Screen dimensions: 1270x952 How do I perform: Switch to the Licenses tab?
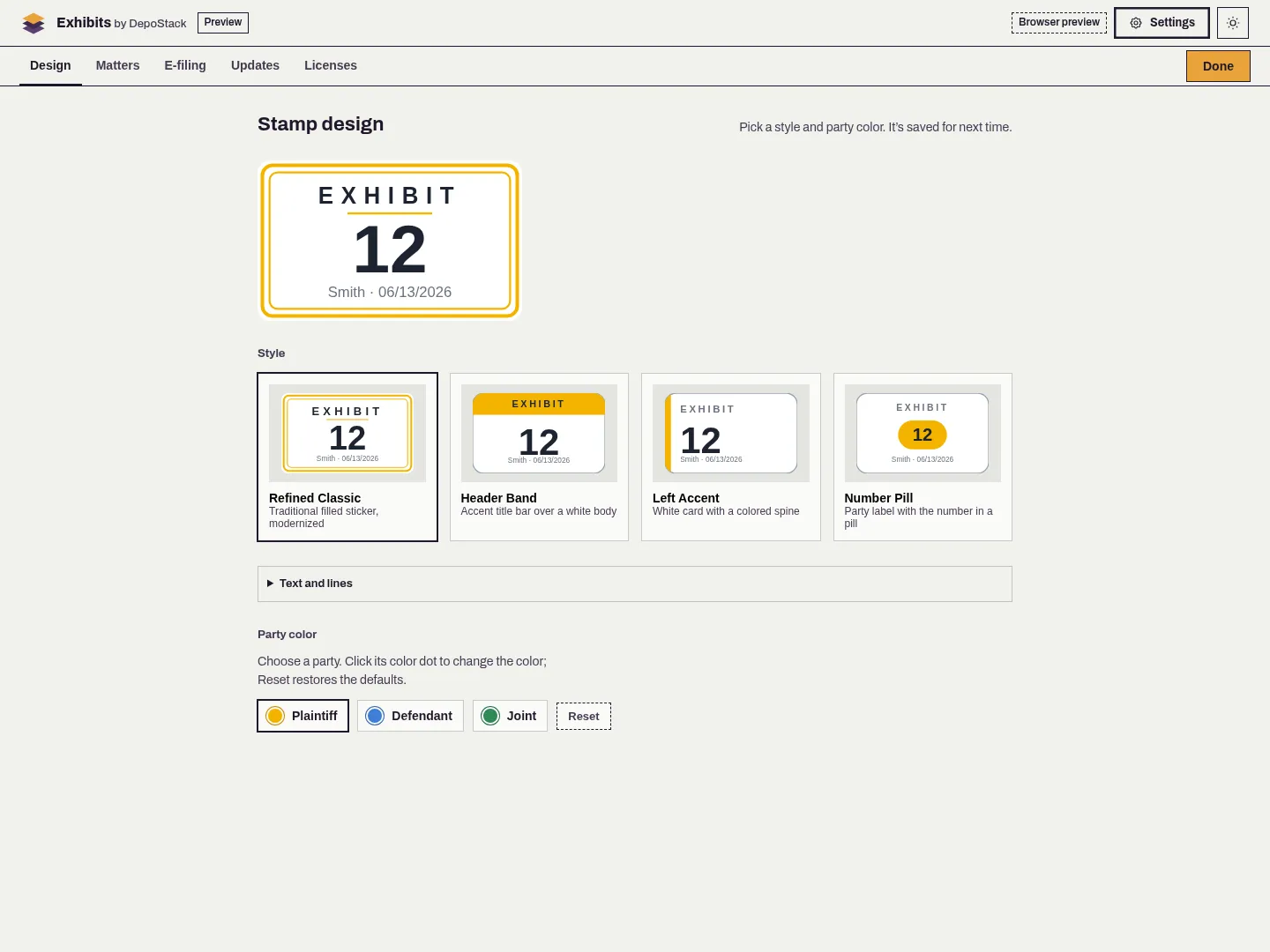pyautogui.click(x=331, y=66)
